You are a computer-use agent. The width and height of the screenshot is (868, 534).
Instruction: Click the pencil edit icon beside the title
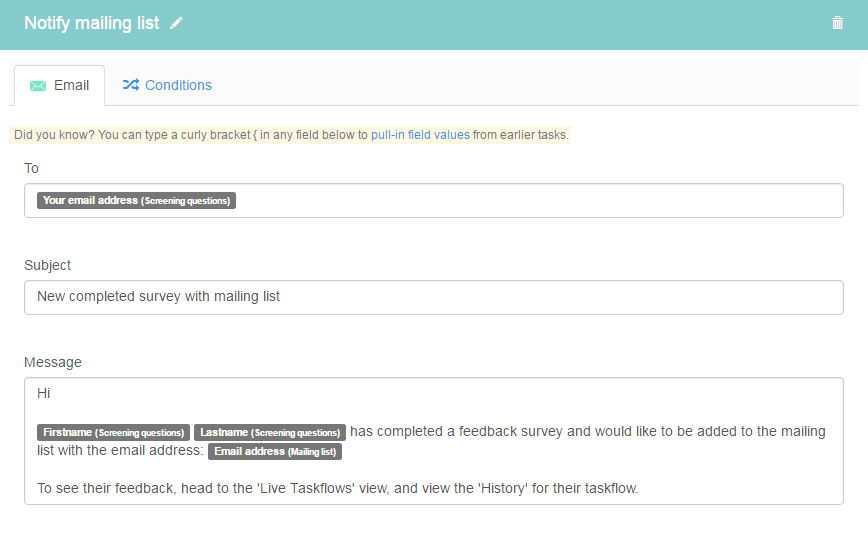(x=176, y=23)
